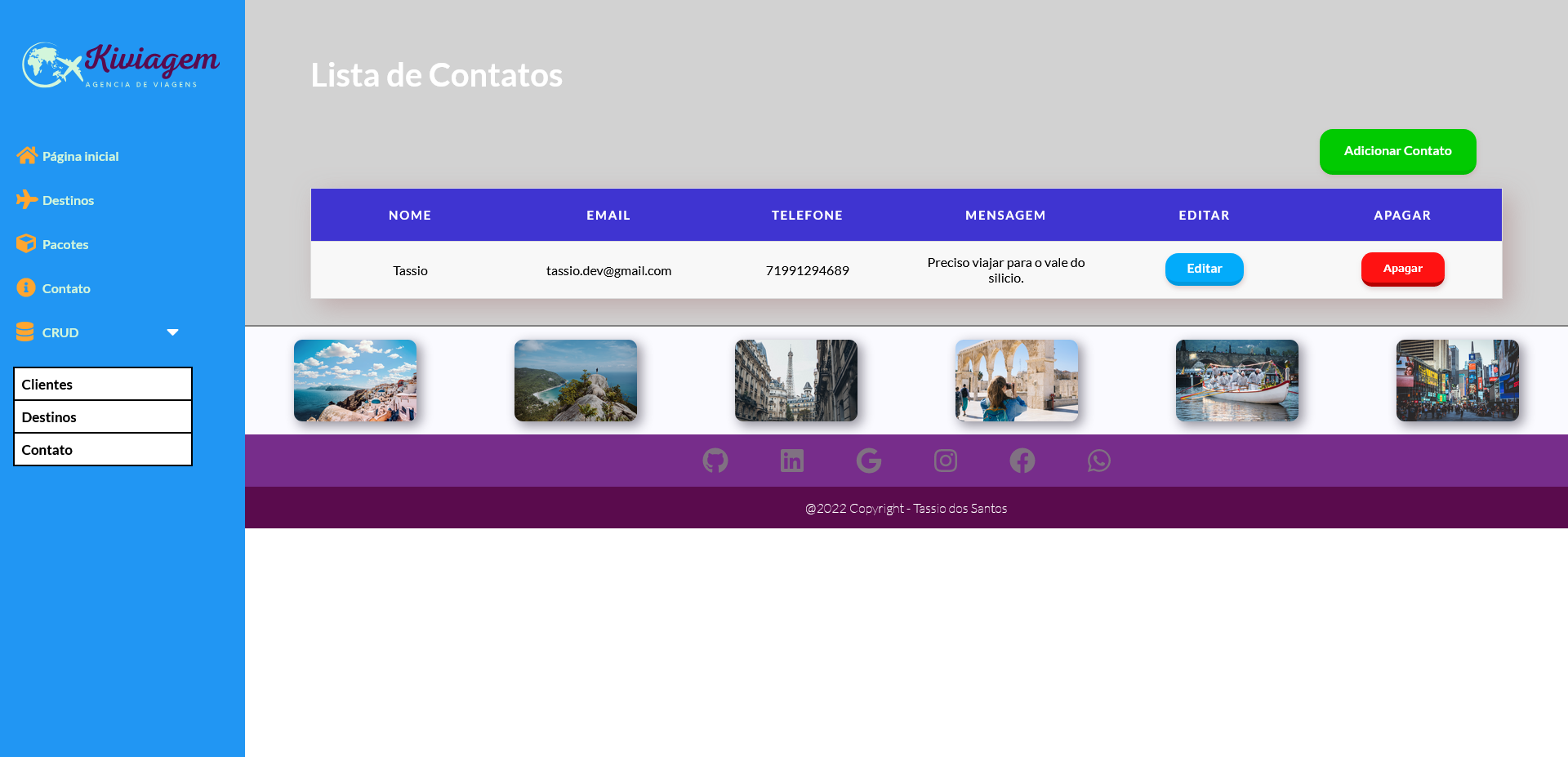Open Destinos from the CRUD submenu
Image resolution: width=1568 pixels, height=757 pixels.
pos(102,416)
